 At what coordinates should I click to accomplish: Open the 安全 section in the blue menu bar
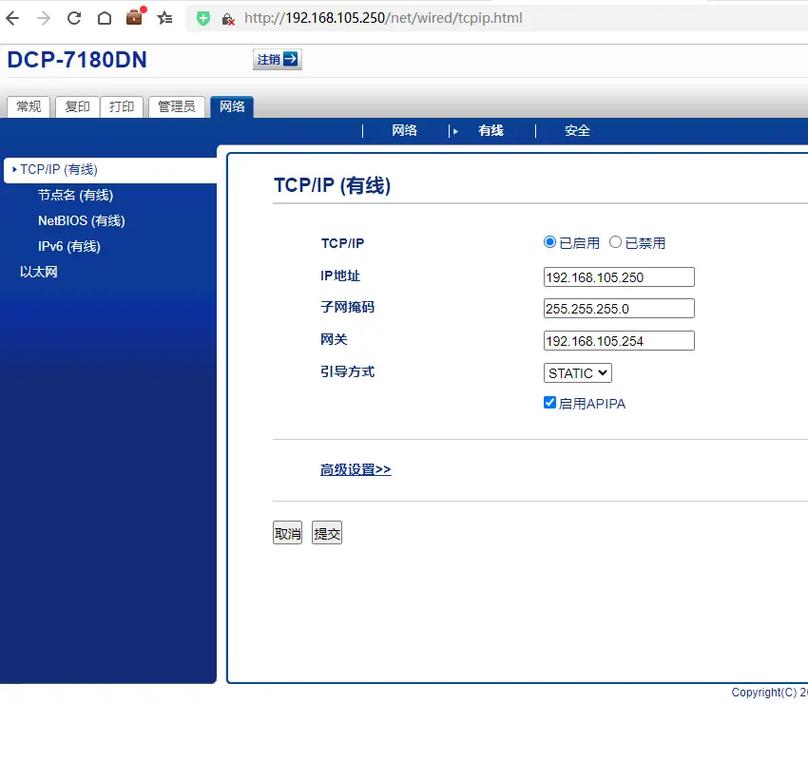coord(578,130)
